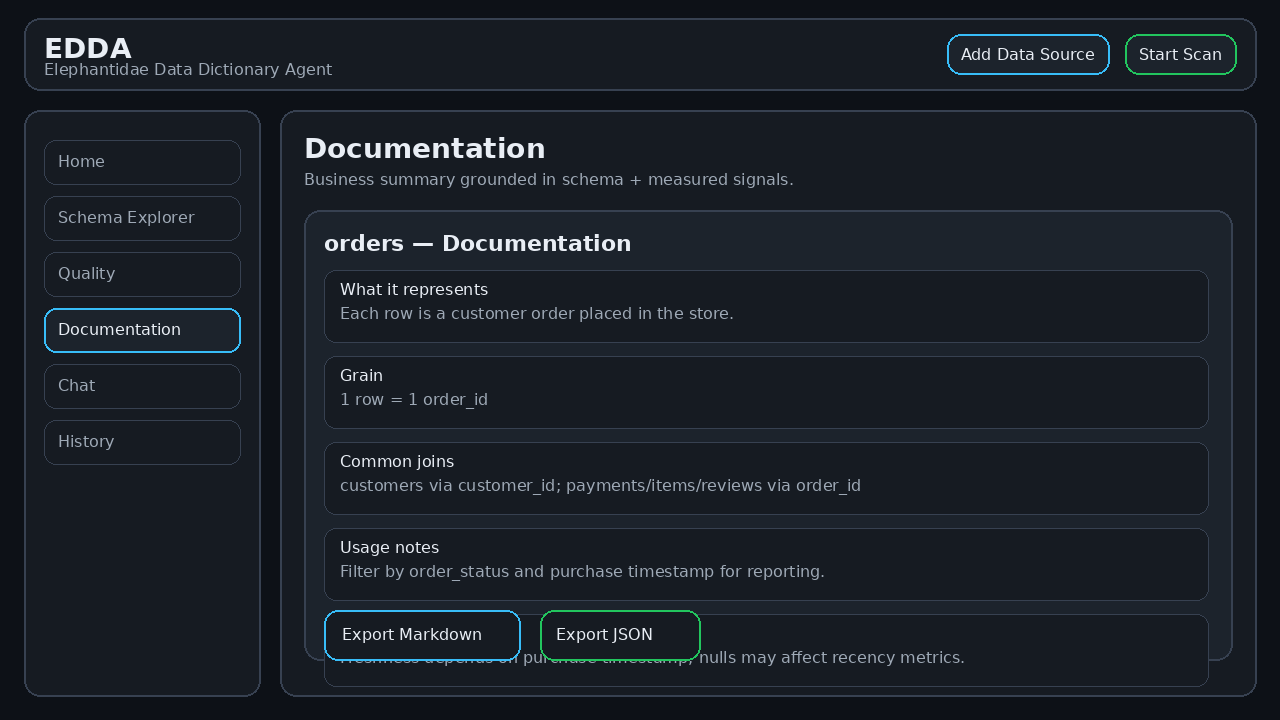View the History page
1280x720 pixels.
(x=142, y=442)
